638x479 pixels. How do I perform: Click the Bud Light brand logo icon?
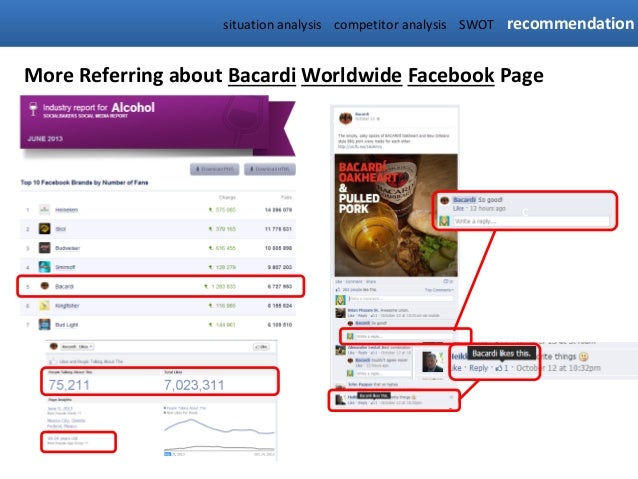44,324
